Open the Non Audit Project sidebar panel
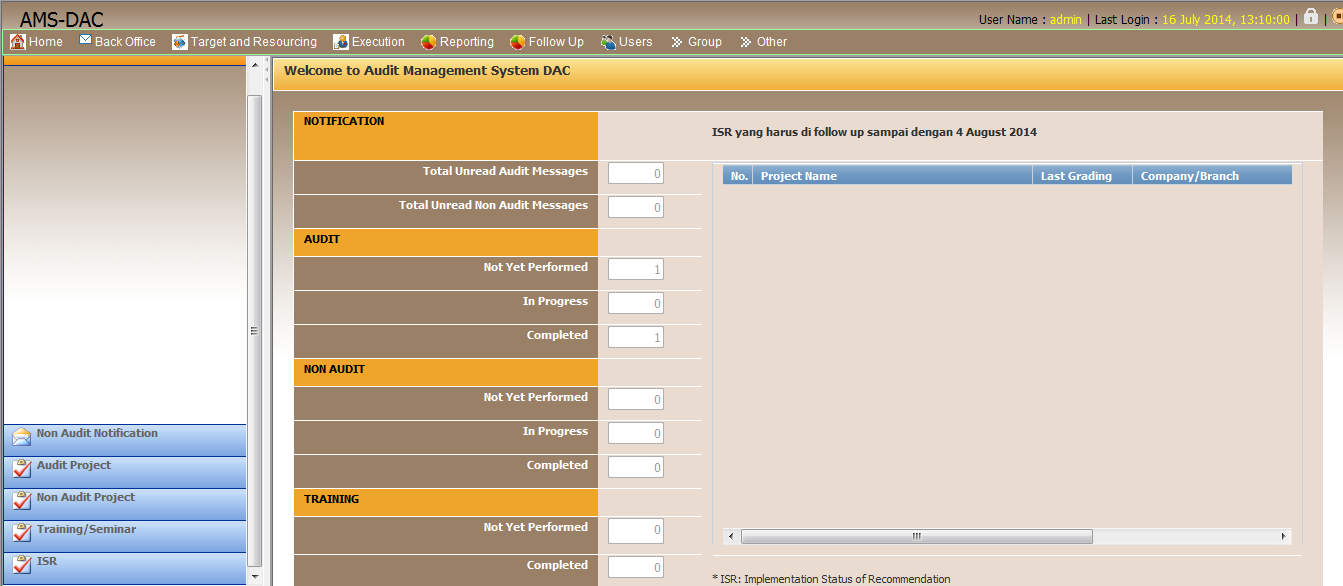This screenshot has width=1343, height=586. [x=86, y=498]
